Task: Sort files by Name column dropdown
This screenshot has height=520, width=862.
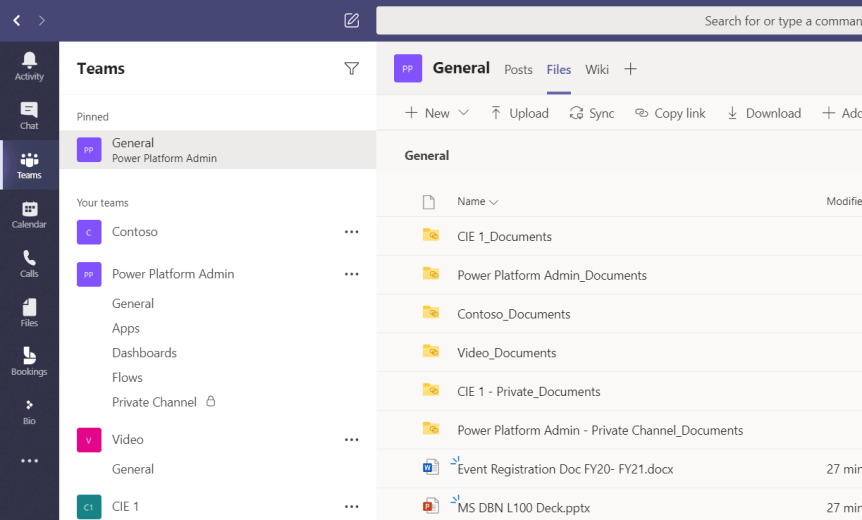Action: [x=477, y=201]
